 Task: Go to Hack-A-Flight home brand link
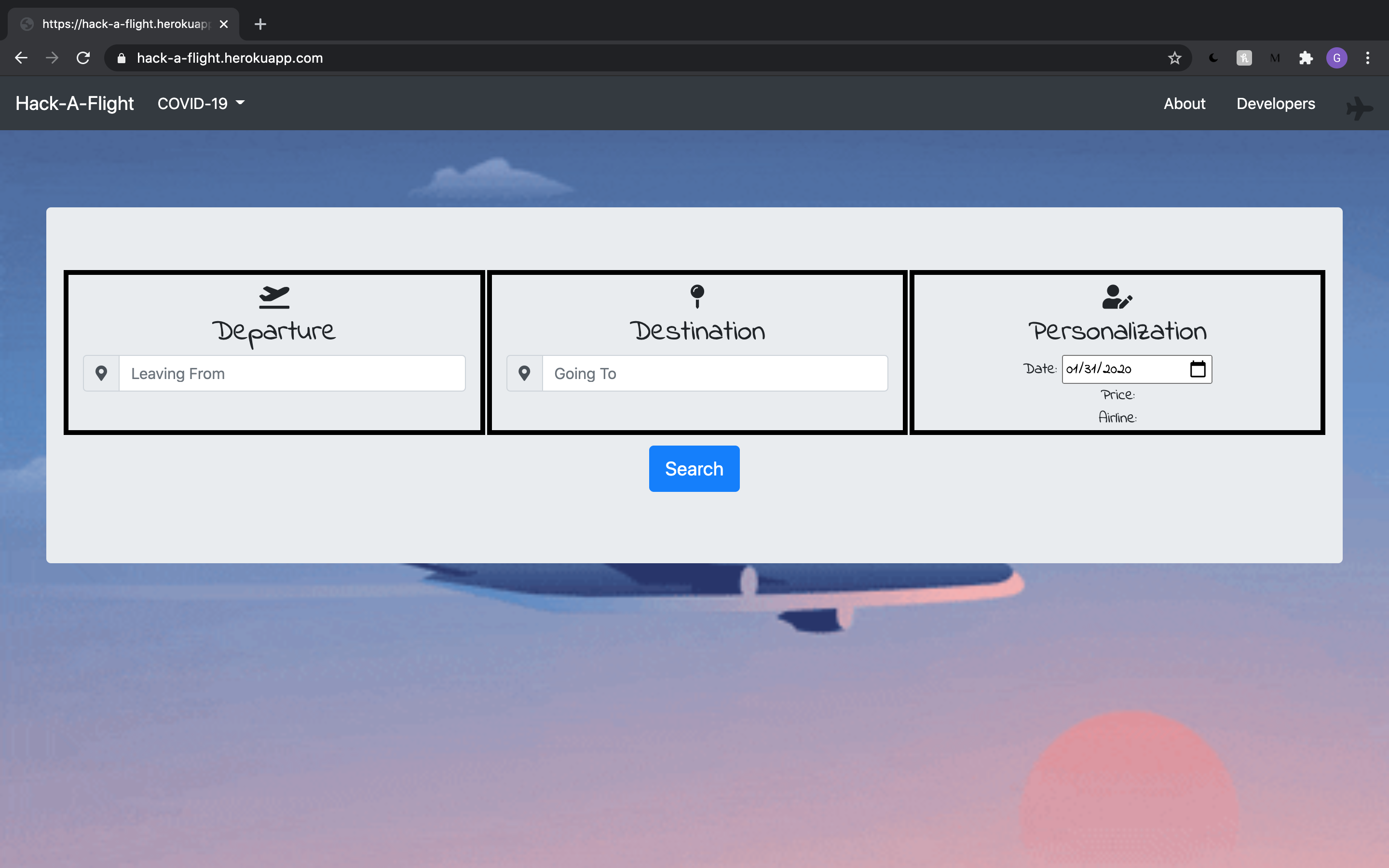pyautogui.click(x=75, y=103)
